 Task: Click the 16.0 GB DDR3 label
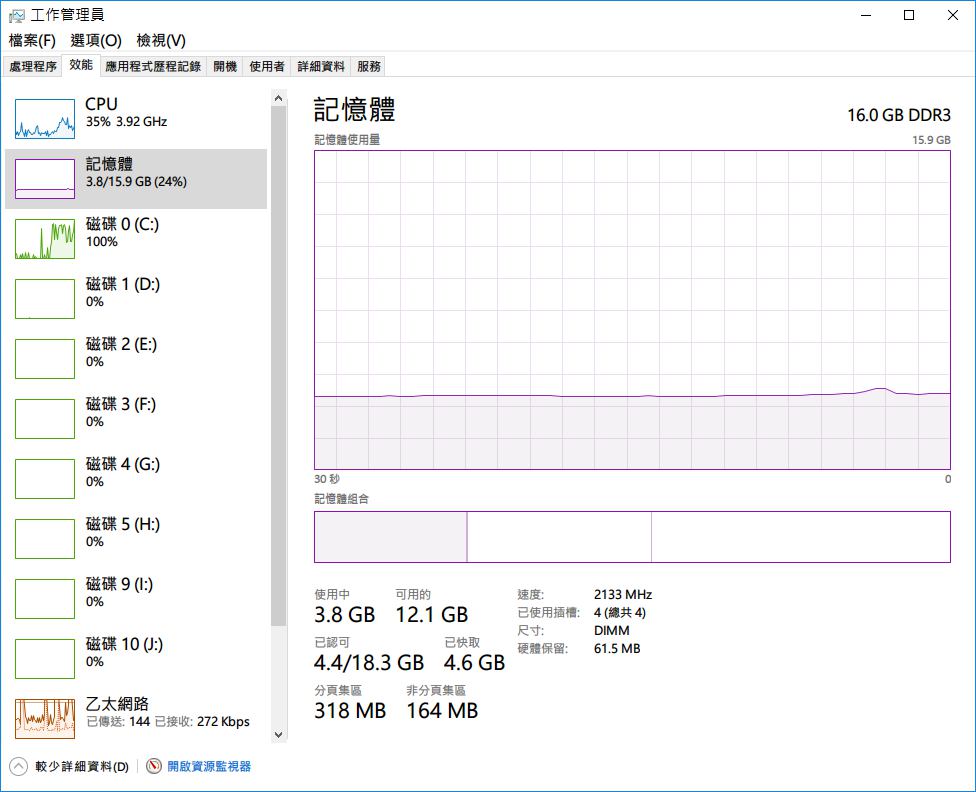(x=899, y=115)
